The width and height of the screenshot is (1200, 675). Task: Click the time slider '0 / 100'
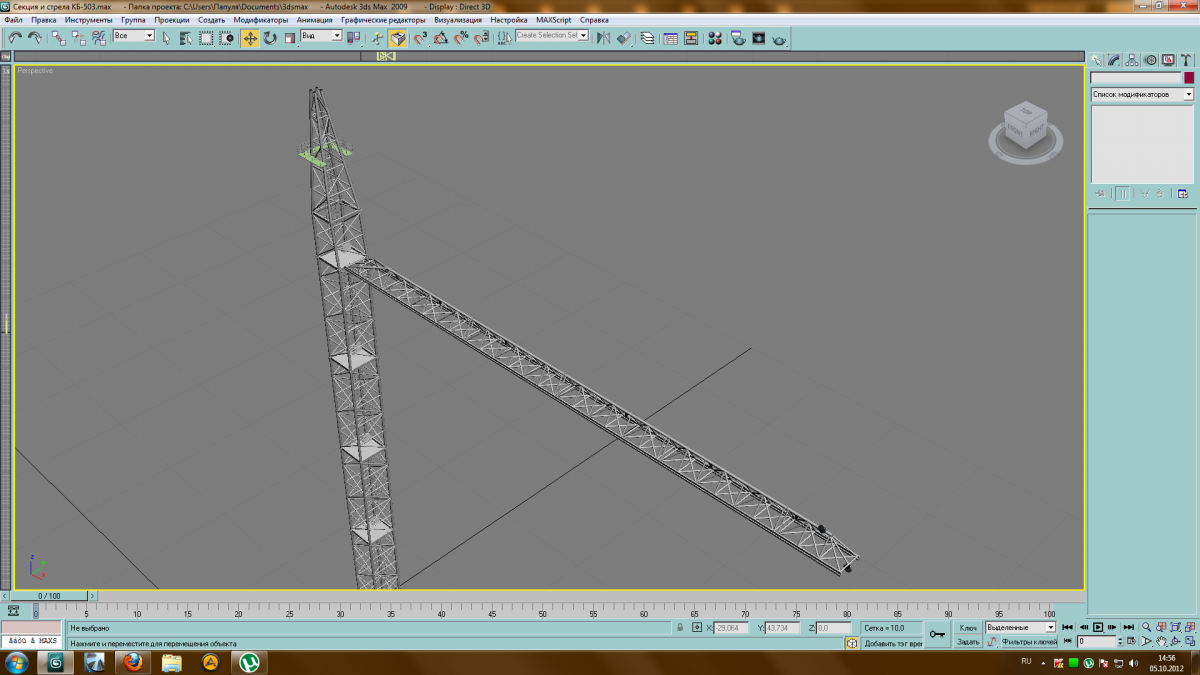(49, 596)
